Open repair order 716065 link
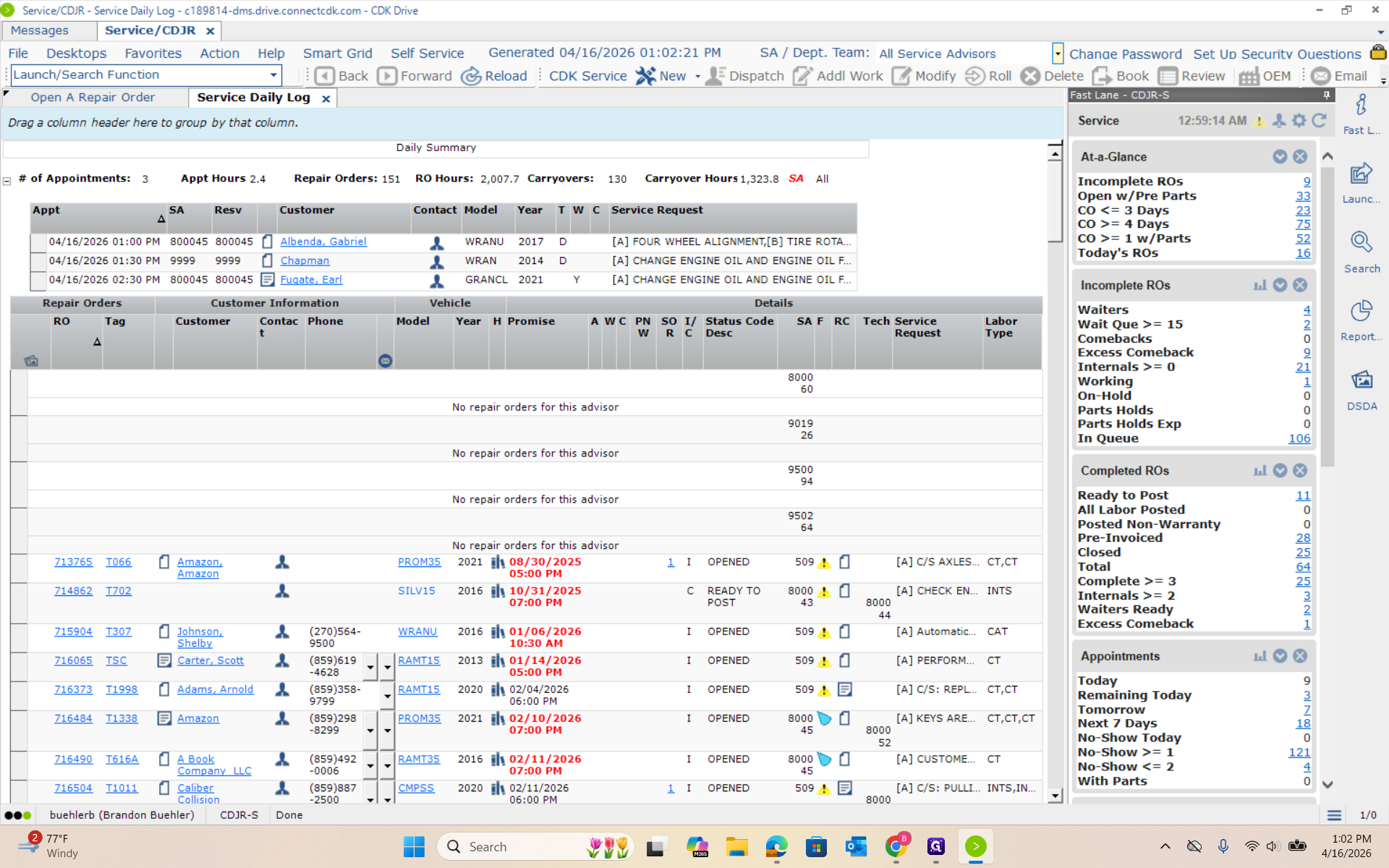The width and height of the screenshot is (1389, 868). point(73,660)
